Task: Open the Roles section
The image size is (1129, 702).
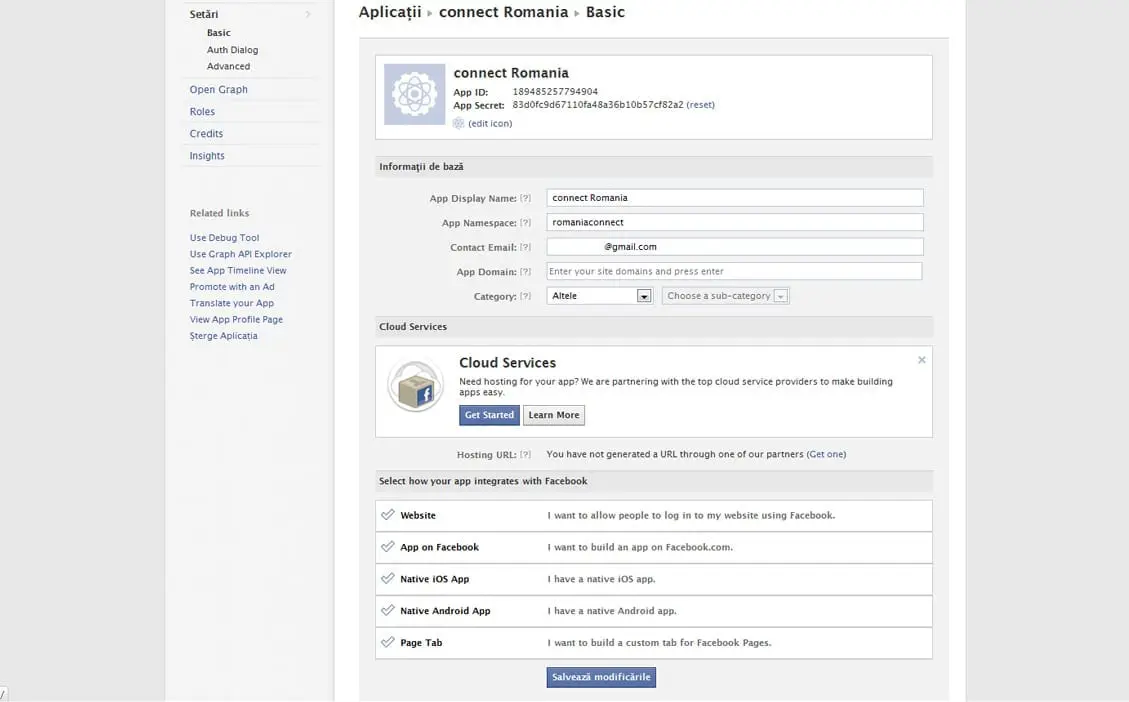Action: point(202,112)
